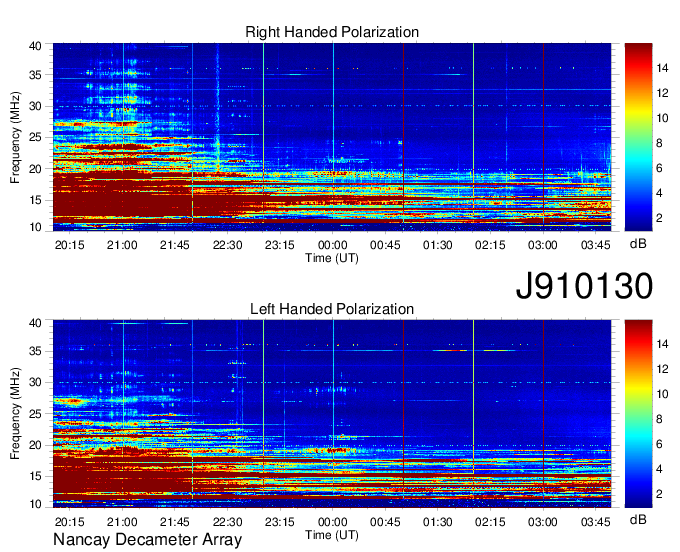The height and width of the screenshot is (552, 680).
Task: Click 21:00 time tick of Left Handed plot
Action: tap(122, 522)
